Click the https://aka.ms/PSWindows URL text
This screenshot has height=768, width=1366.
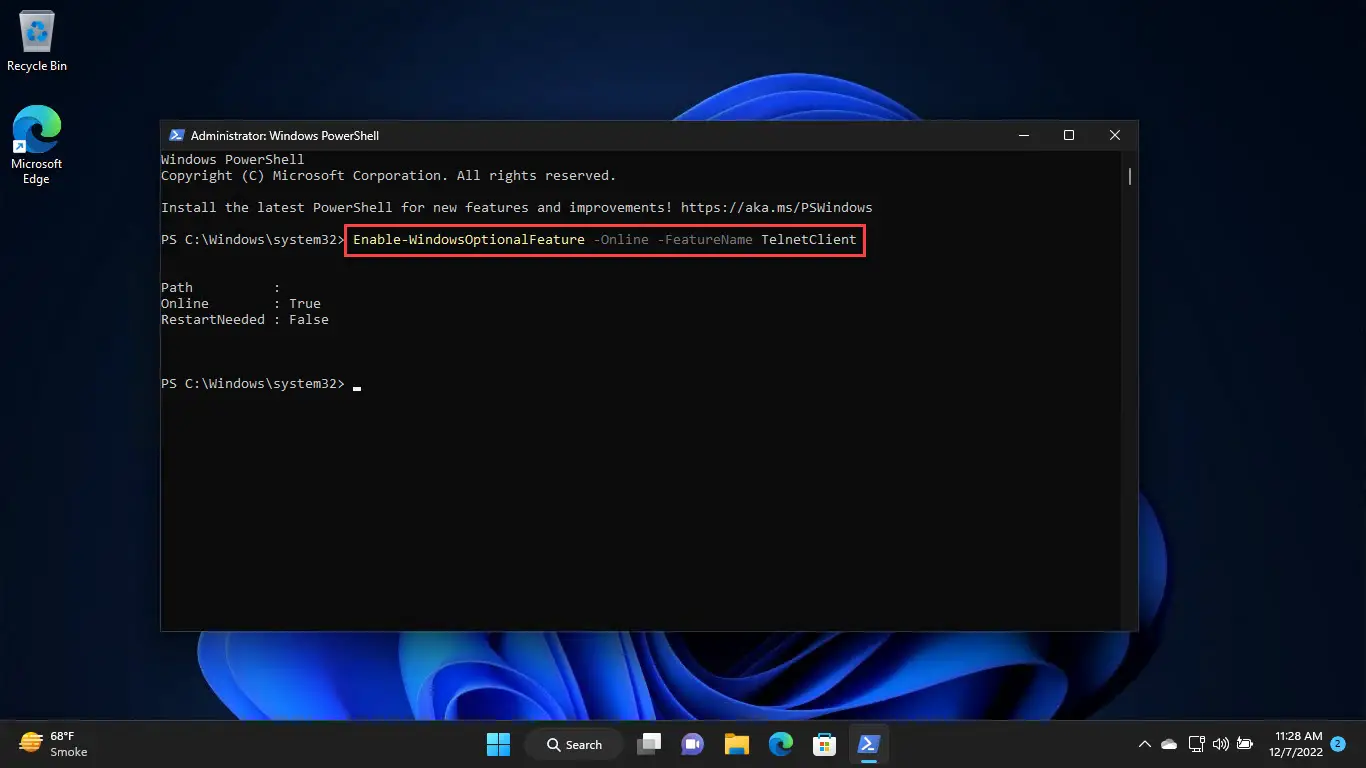click(777, 208)
